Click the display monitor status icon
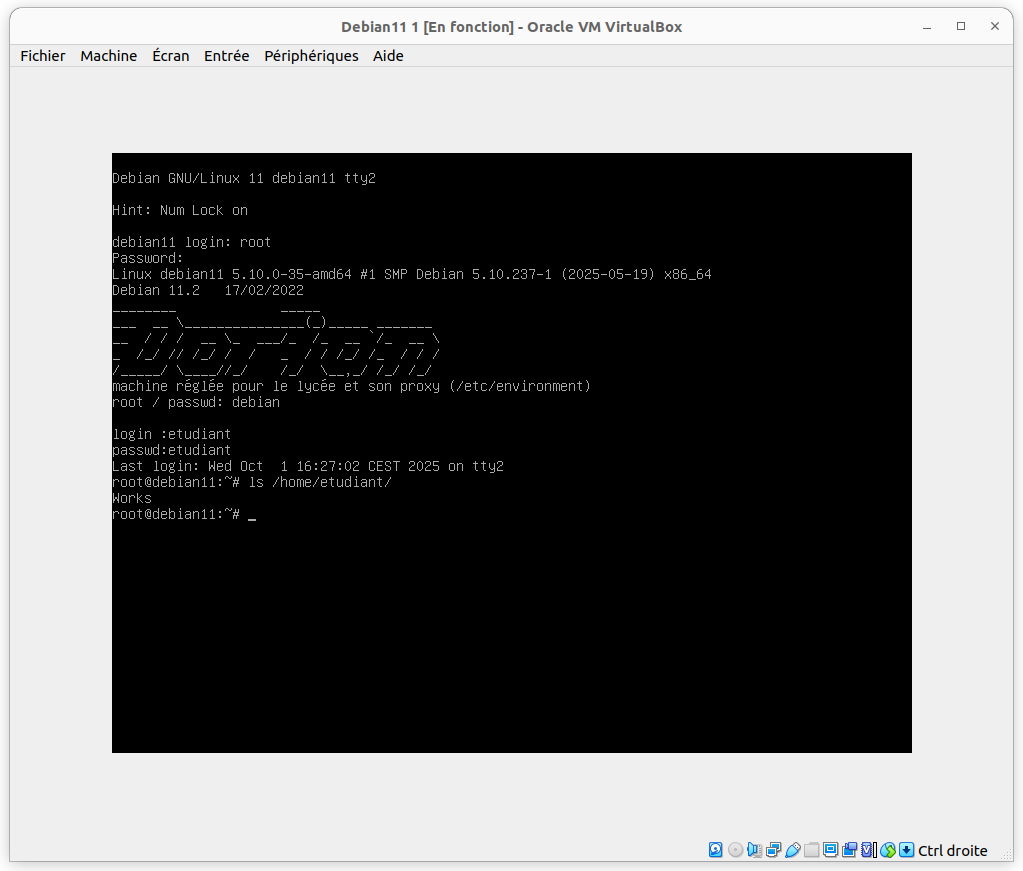Image resolution: width=1023 pixels, height=871 pixels. coord(830,850)
